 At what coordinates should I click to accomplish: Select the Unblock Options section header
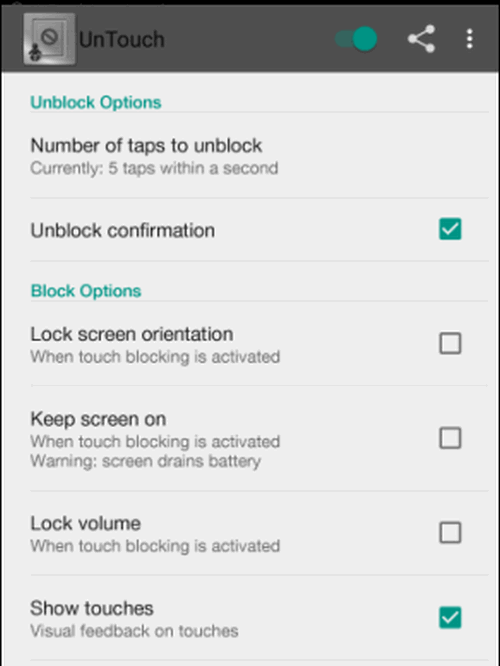click(96, 102)
